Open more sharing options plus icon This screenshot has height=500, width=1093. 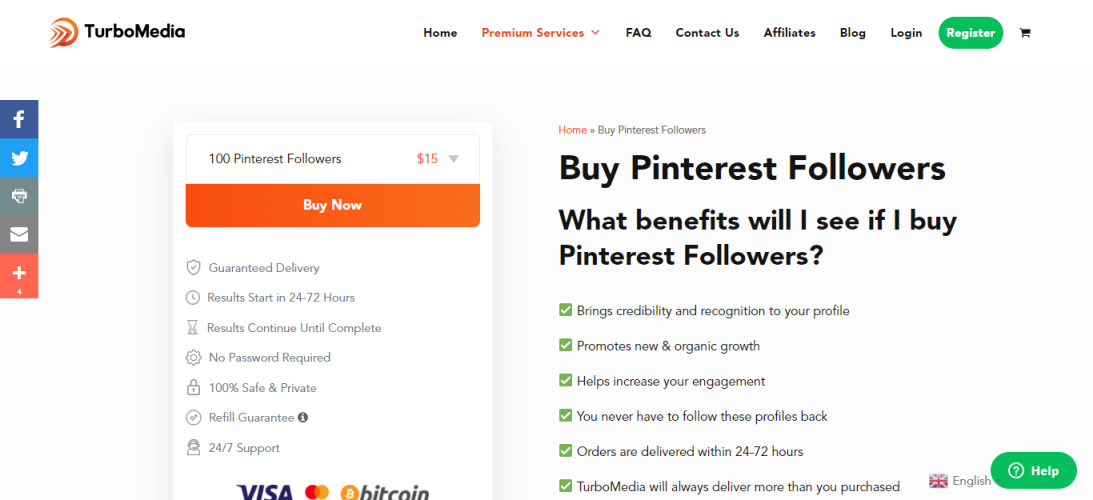coord(19,273)
